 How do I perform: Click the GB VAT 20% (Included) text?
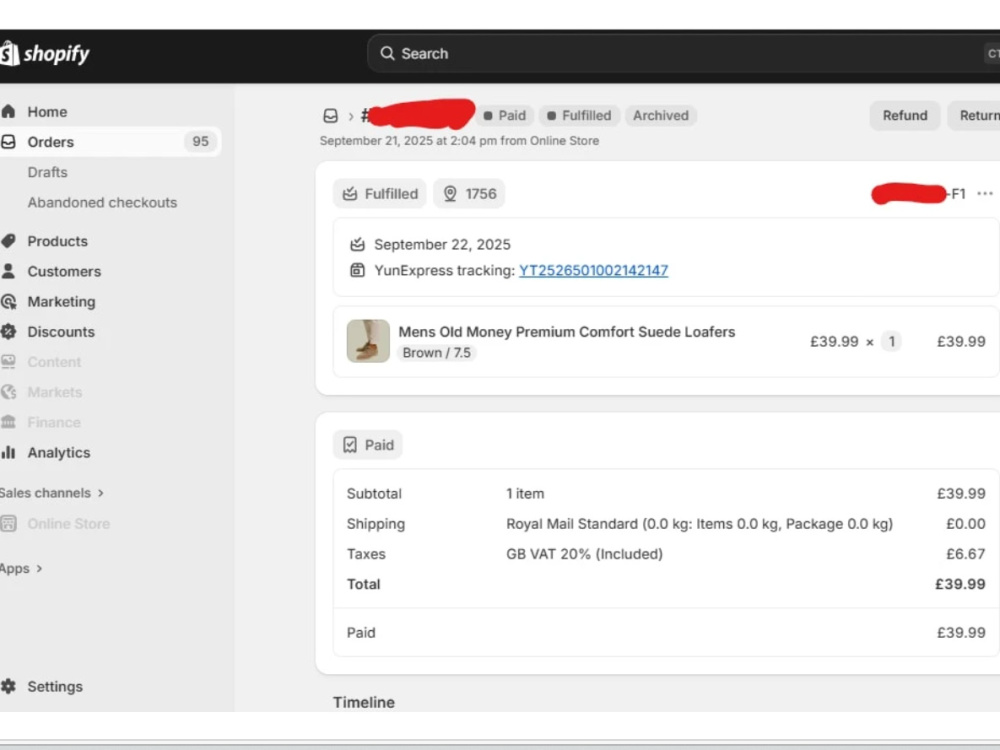click(x=584, y=554)
